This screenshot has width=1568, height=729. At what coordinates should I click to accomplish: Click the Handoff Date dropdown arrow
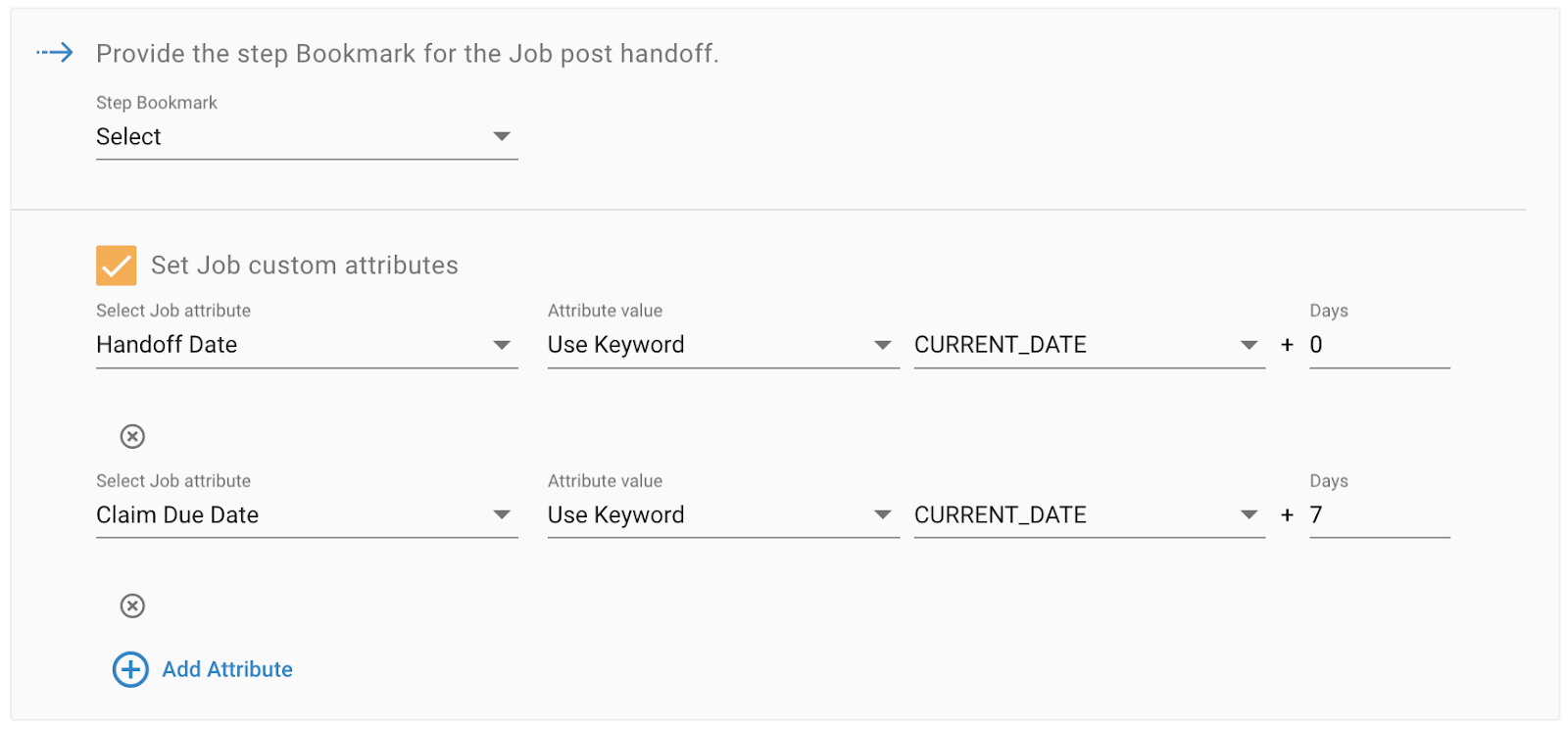[502, 345]
